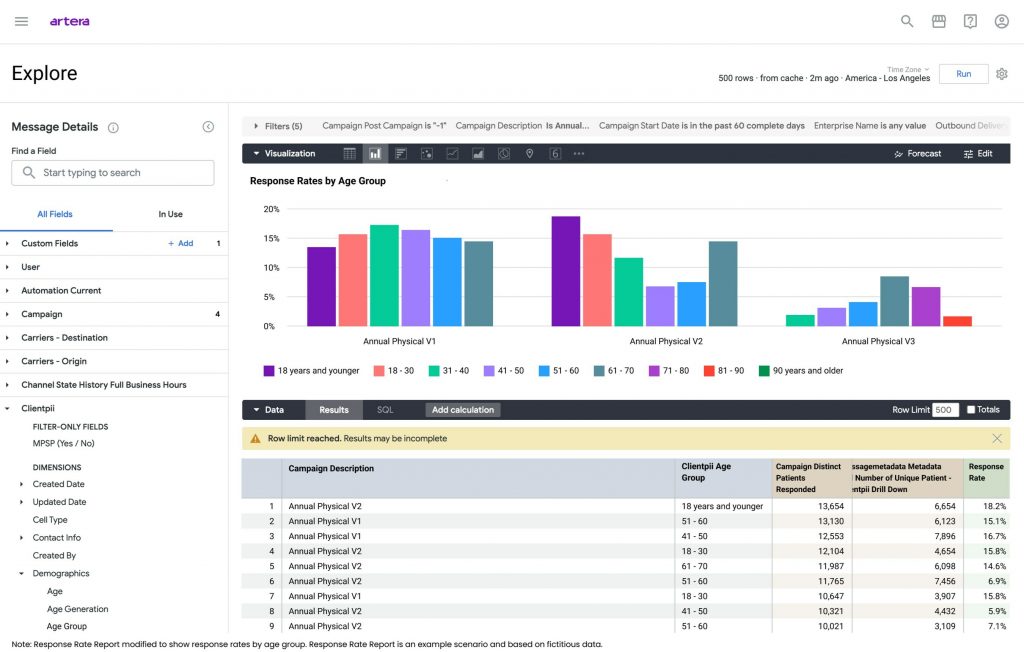Open the help icon in header
This screenshot has width=1024, height=652.
coord(970,22)
